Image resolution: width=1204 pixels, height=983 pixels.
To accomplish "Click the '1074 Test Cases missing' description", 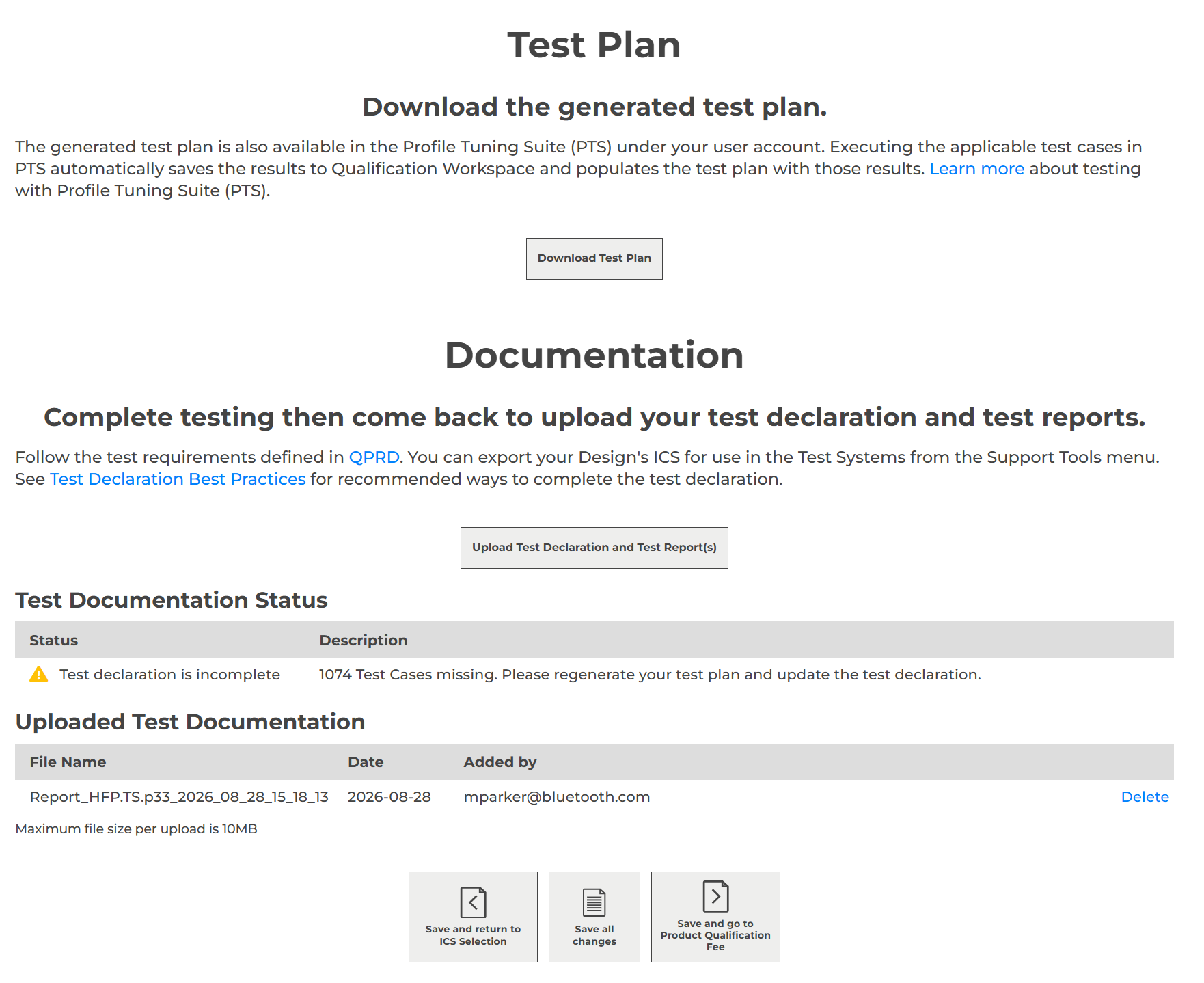I will click(x=650, y=675).
